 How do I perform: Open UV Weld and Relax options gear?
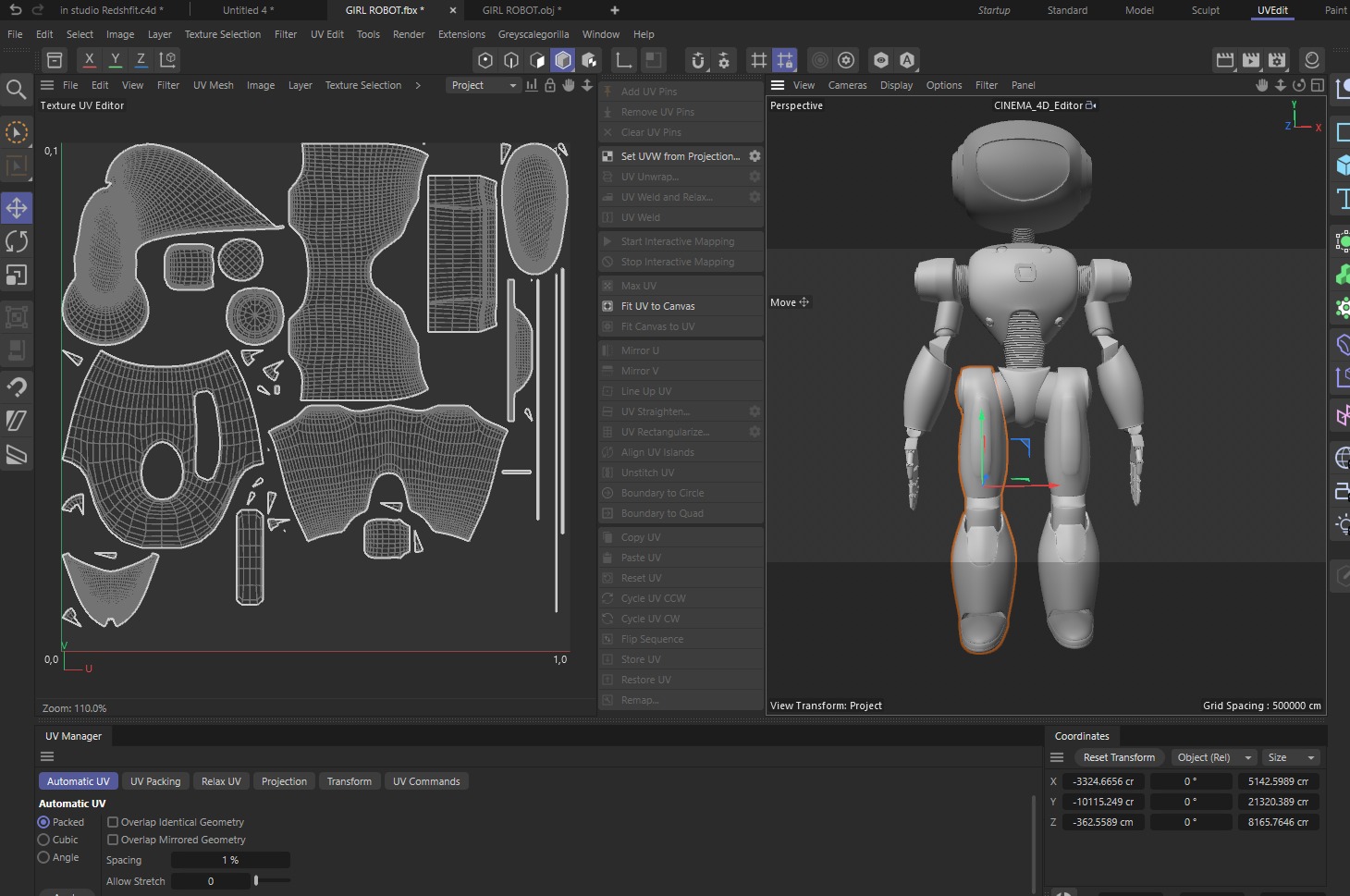755,197
